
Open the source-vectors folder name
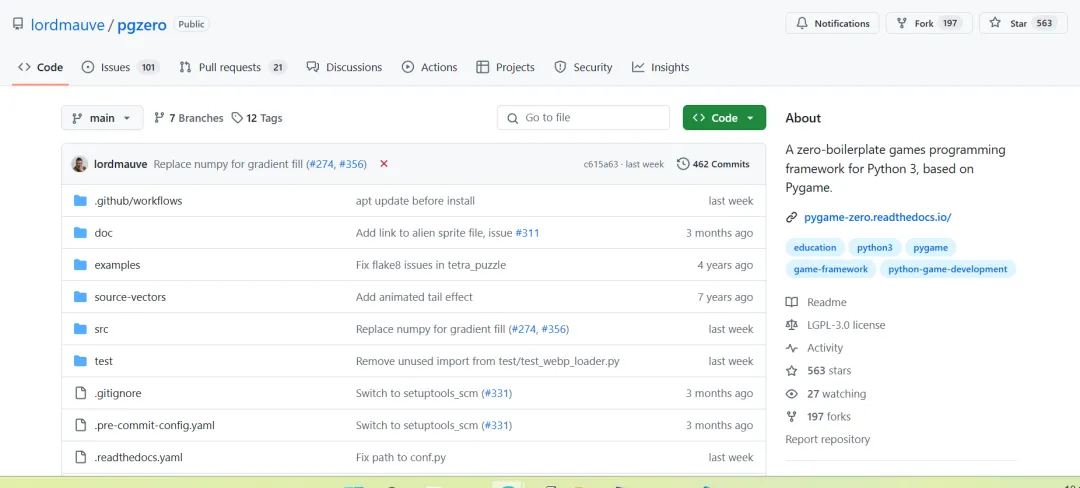pyautogui.click(x=130, y=297)
